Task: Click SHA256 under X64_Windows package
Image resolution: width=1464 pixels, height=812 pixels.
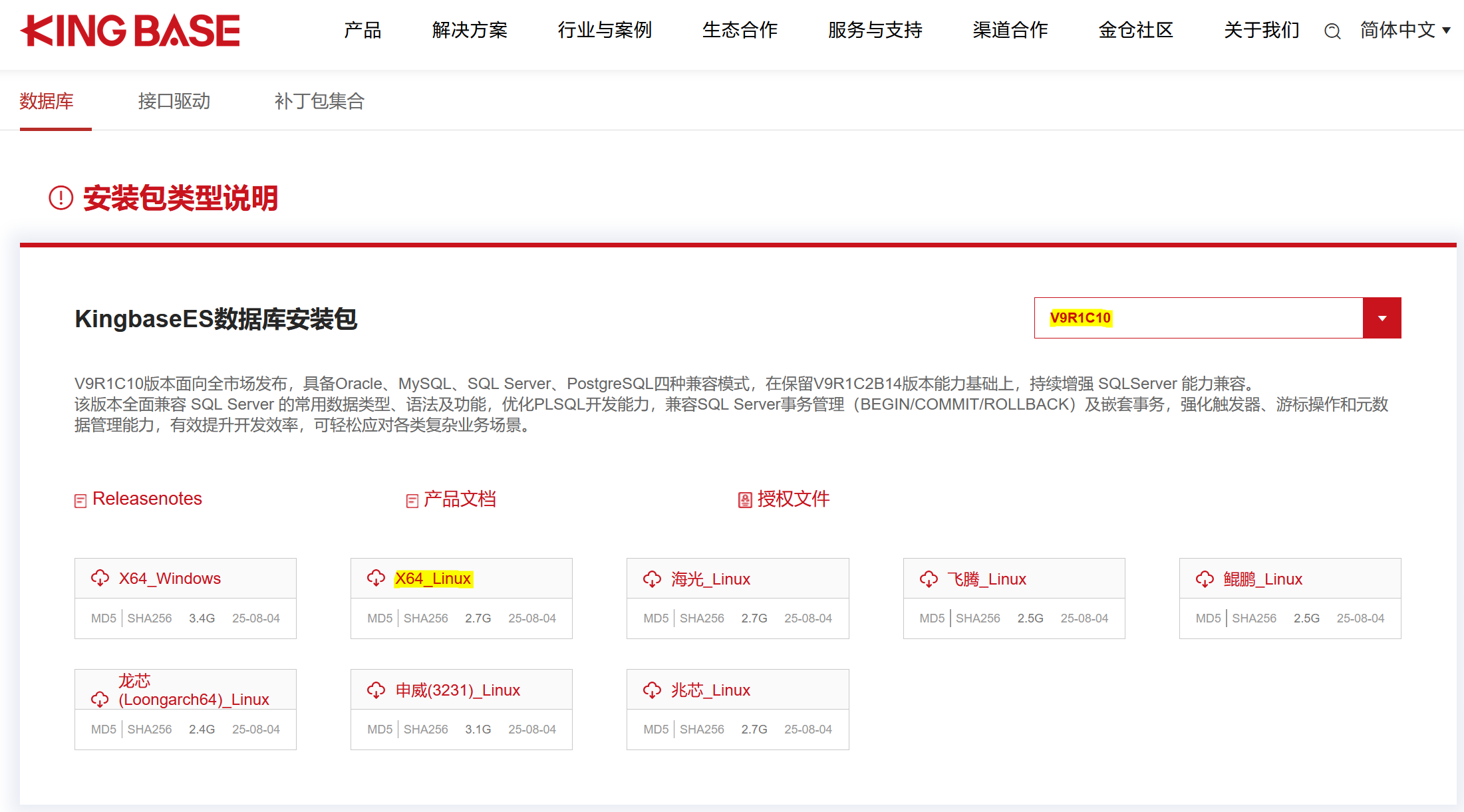Action: coord(149,618)
